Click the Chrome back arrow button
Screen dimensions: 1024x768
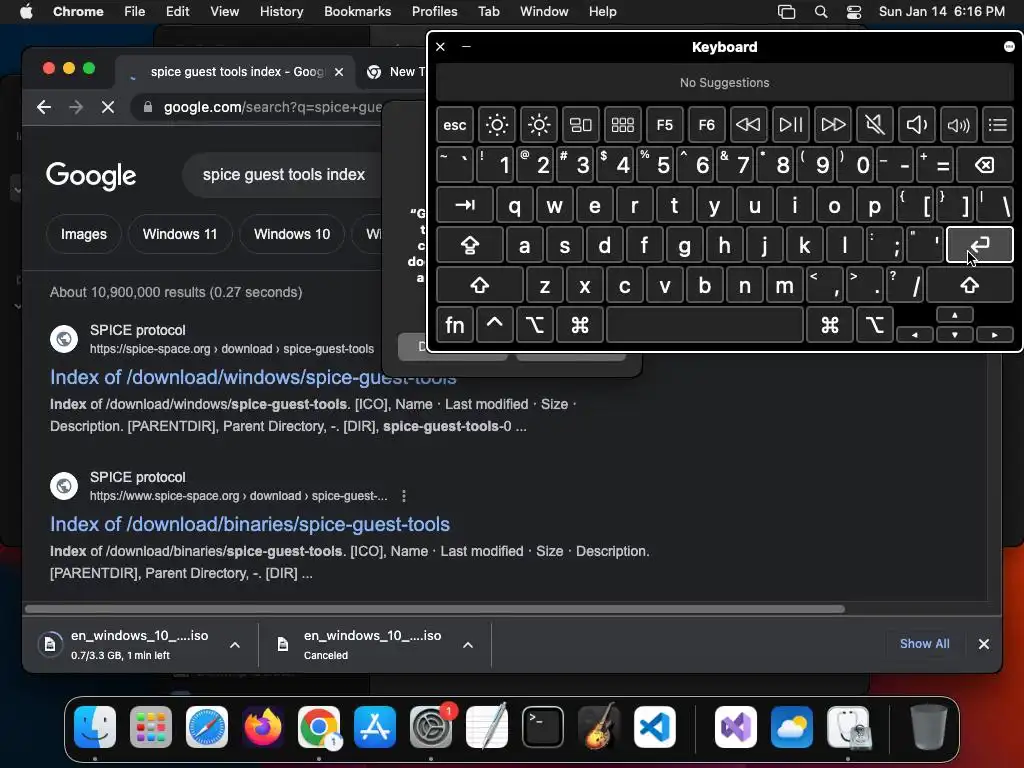44,107
